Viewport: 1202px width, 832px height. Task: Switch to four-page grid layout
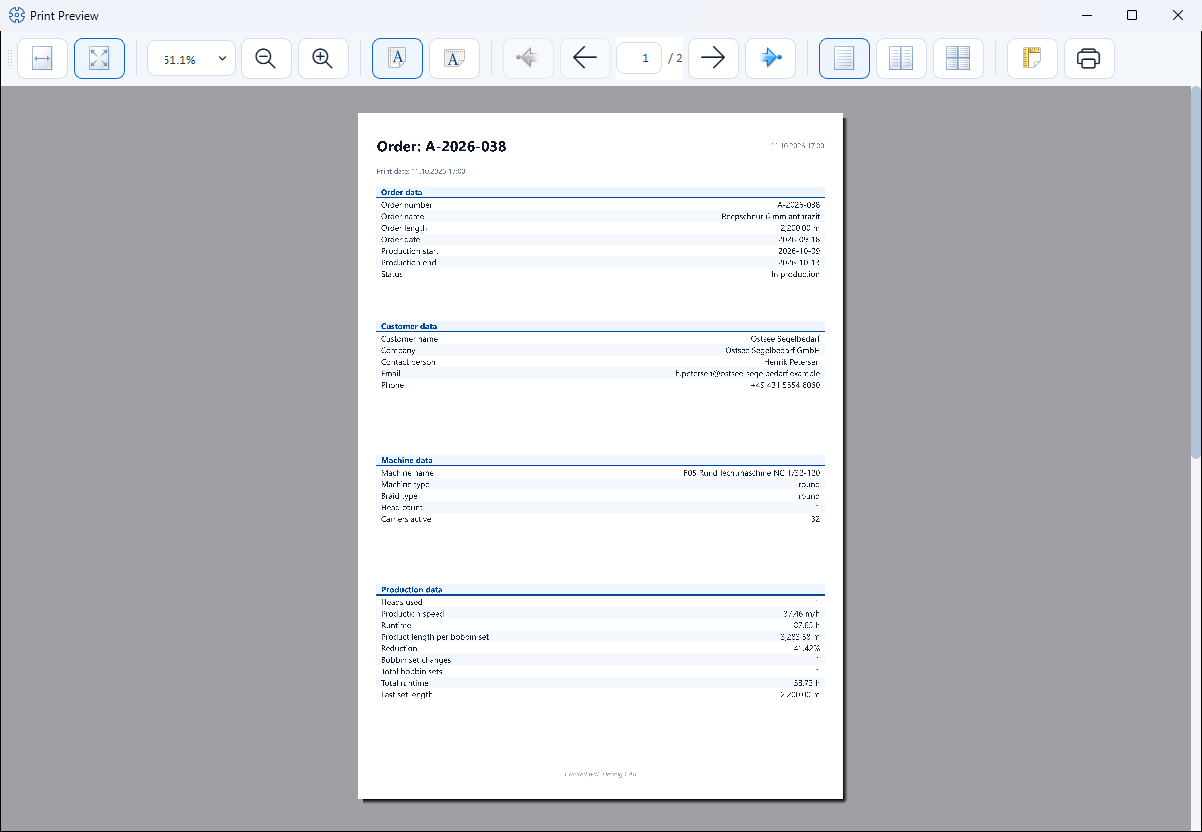(958, 59)
